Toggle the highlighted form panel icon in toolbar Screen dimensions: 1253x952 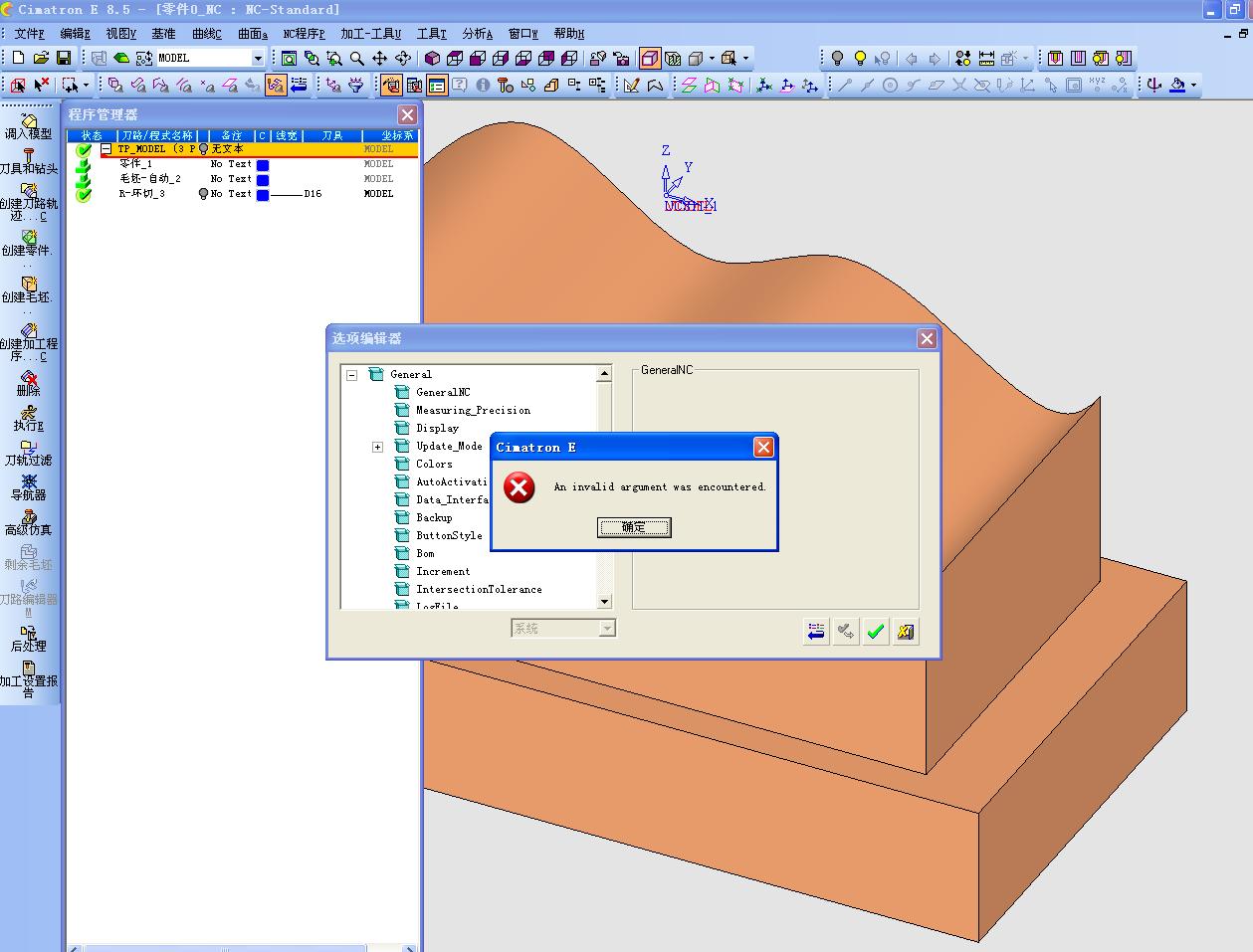[x=436, y=86]
